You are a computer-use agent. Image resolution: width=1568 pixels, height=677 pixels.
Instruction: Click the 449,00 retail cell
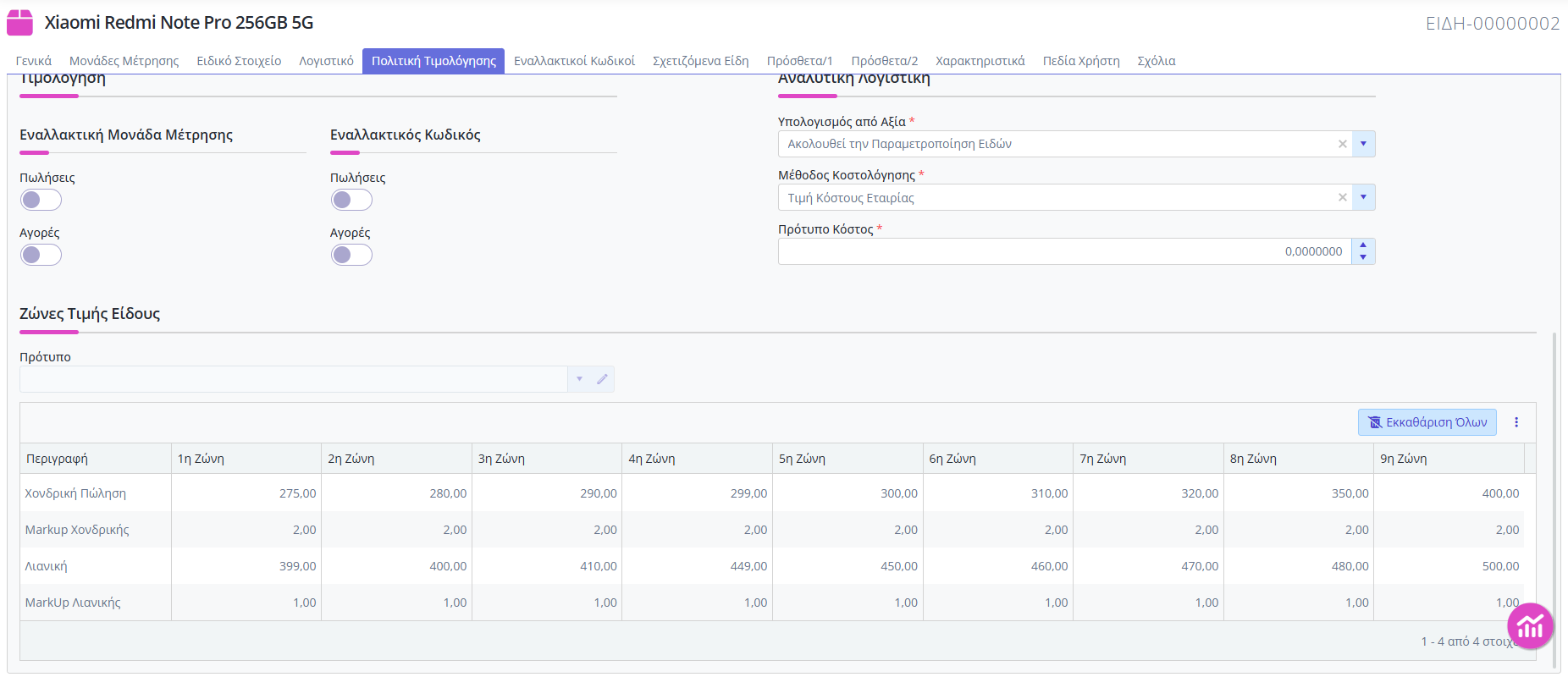[697, 566]
